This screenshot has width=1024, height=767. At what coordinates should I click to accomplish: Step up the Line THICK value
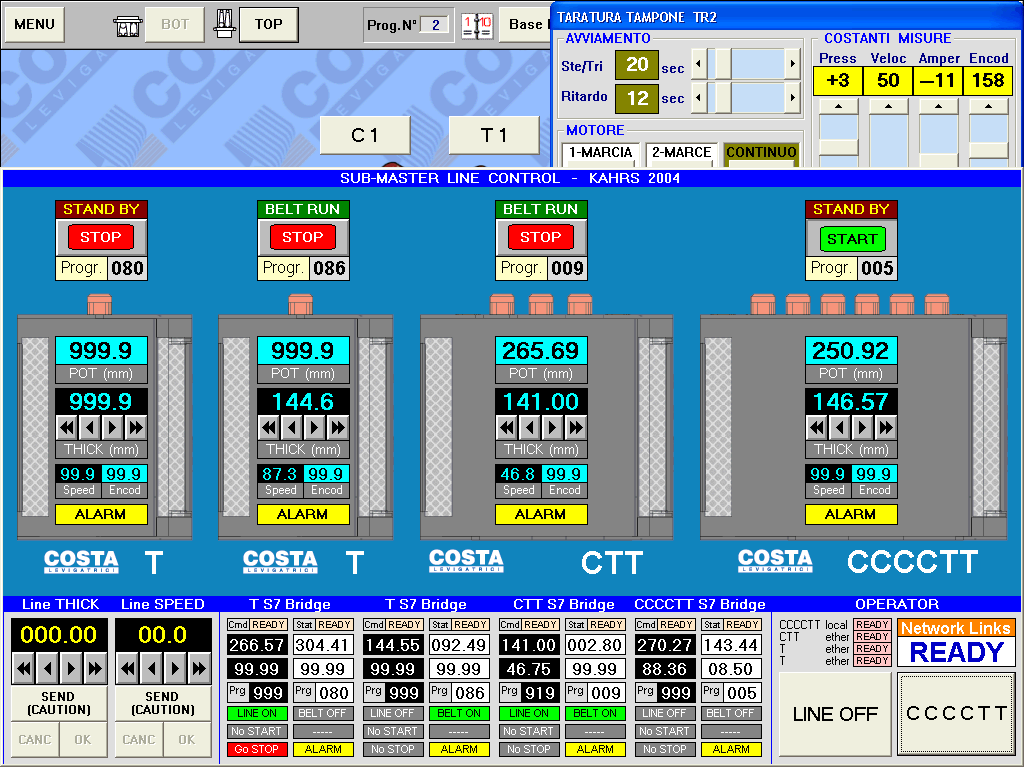71,668
